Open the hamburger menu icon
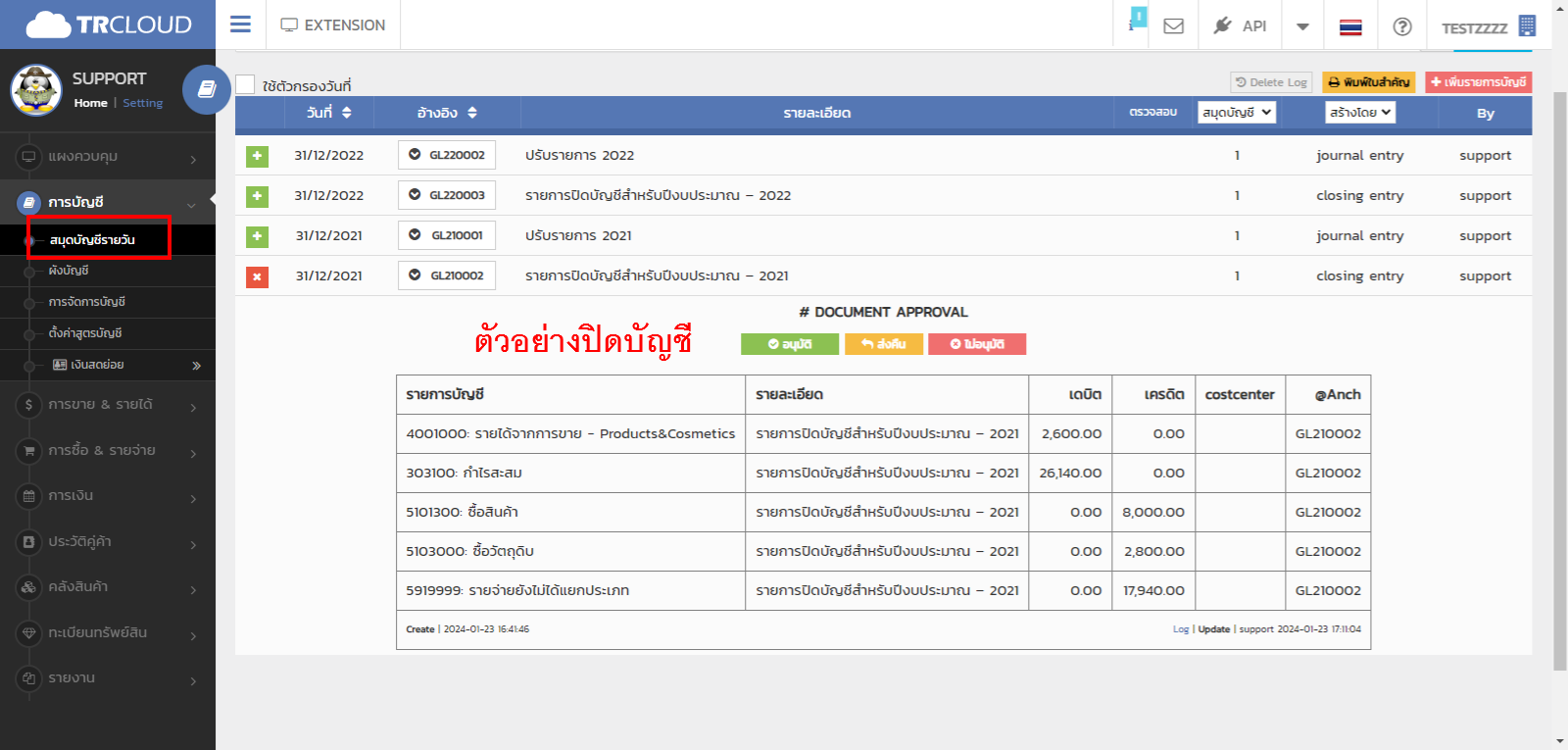1568x750 pixels. [x=240, y=25]
